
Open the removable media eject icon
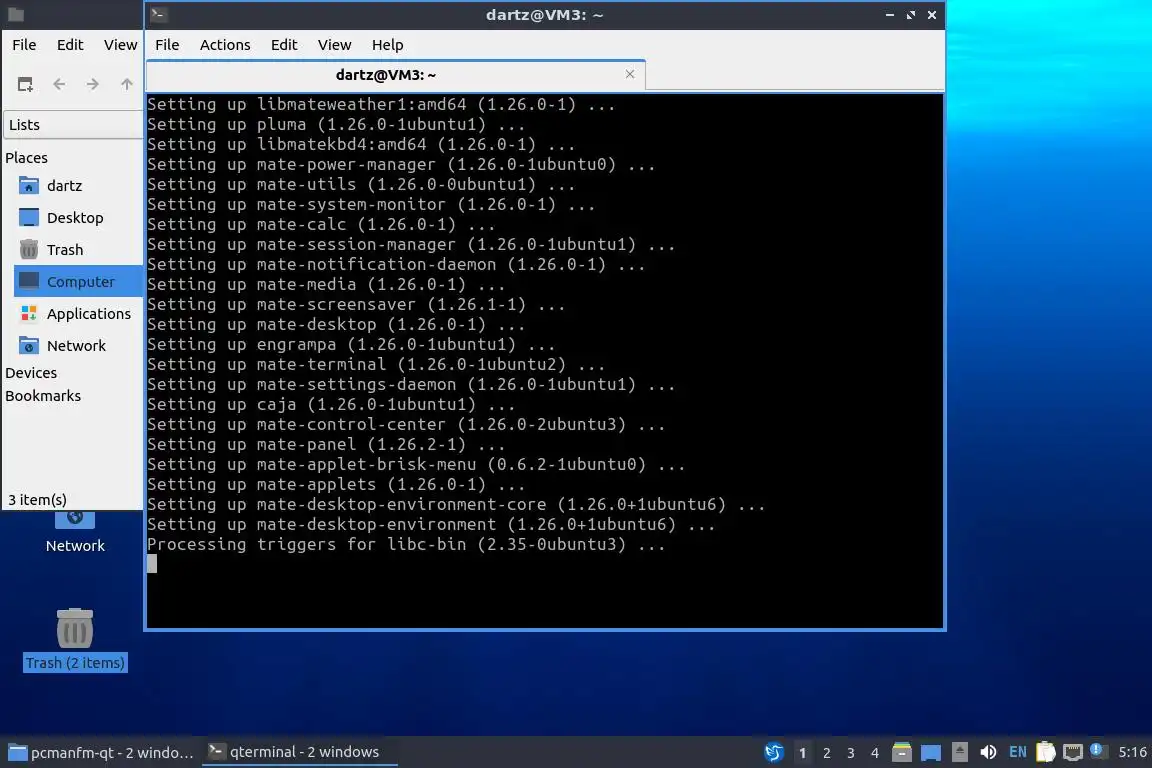coord(960,752)
